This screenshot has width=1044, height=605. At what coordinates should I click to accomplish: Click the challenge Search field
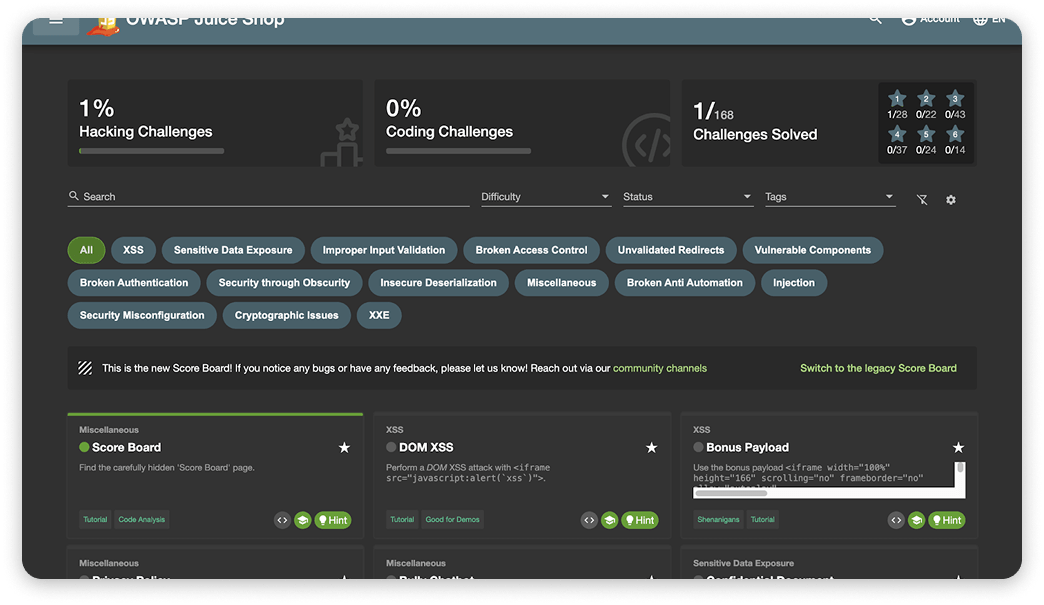pos(270,197)
